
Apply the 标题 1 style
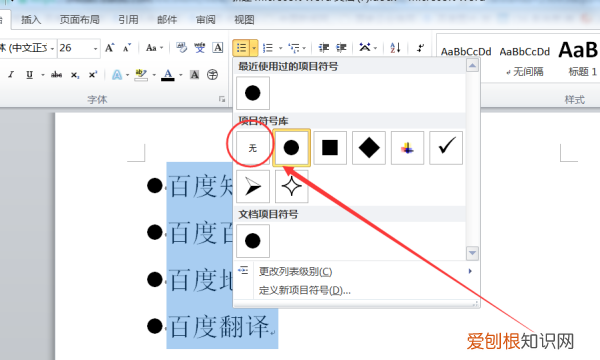(x=583, y=72)
